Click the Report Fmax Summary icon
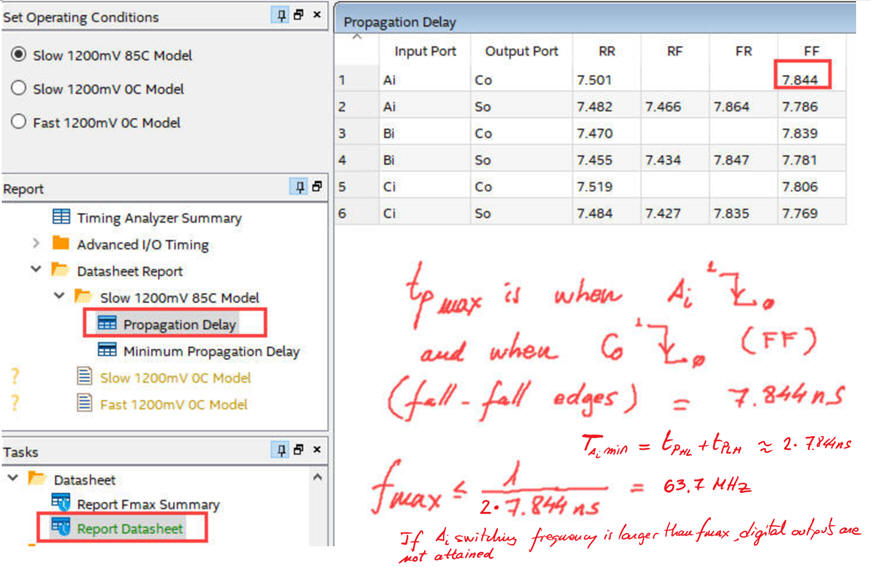 coord(61,504)
